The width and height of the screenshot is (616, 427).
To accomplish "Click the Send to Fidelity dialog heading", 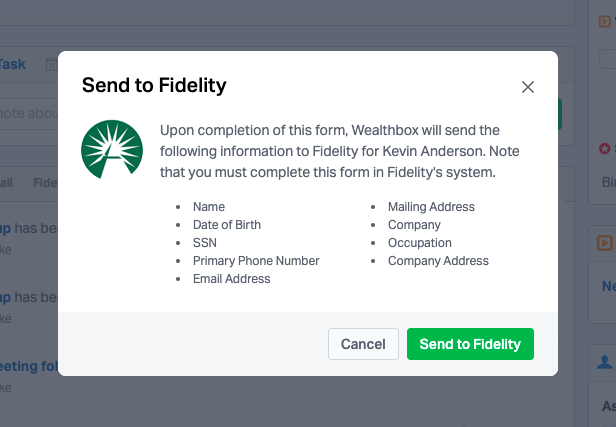I will (154, 85).
